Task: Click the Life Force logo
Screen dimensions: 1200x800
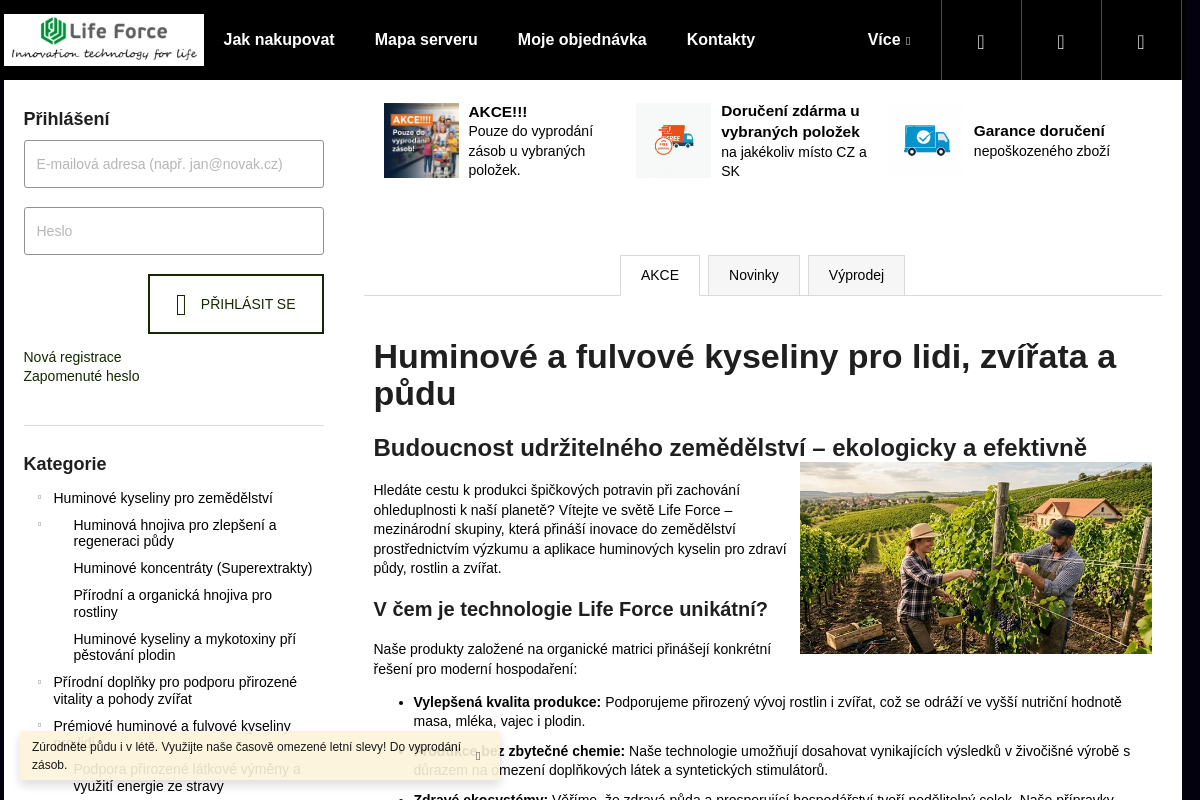Action: pyautogui.click(x=104, y=40)
